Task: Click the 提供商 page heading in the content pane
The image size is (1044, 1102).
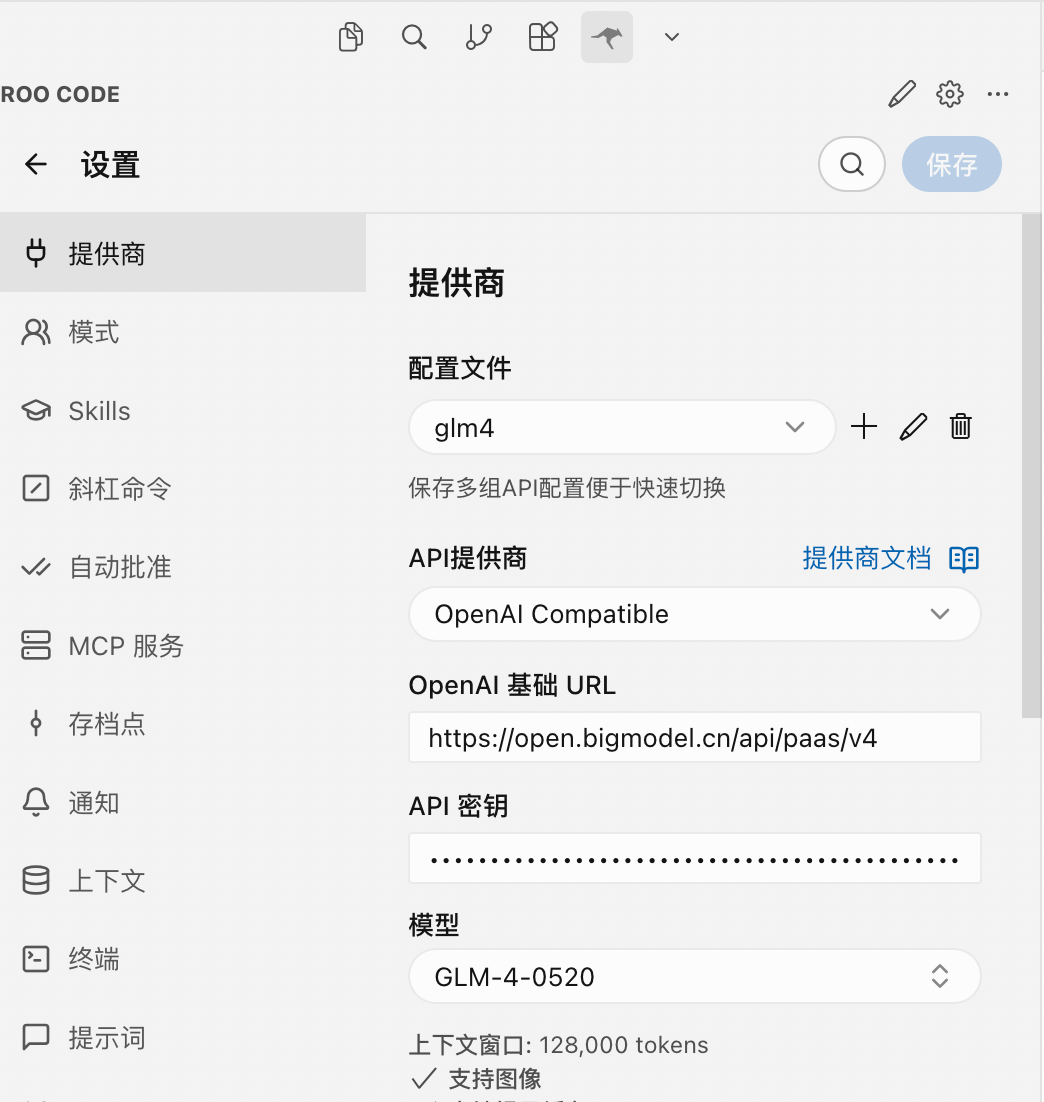Action: [457, 283]
